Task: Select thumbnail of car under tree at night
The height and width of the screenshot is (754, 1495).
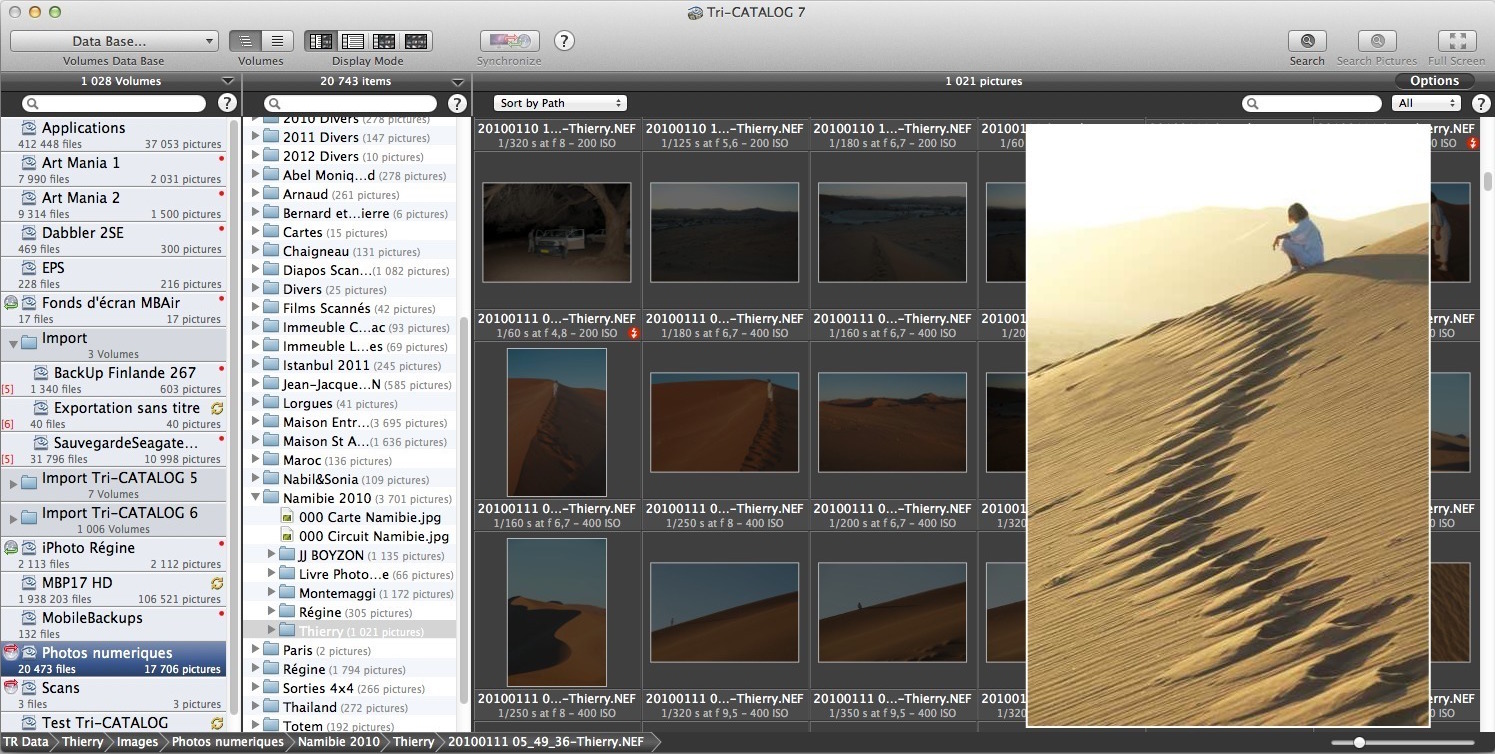Action: [x=557, y=232]
